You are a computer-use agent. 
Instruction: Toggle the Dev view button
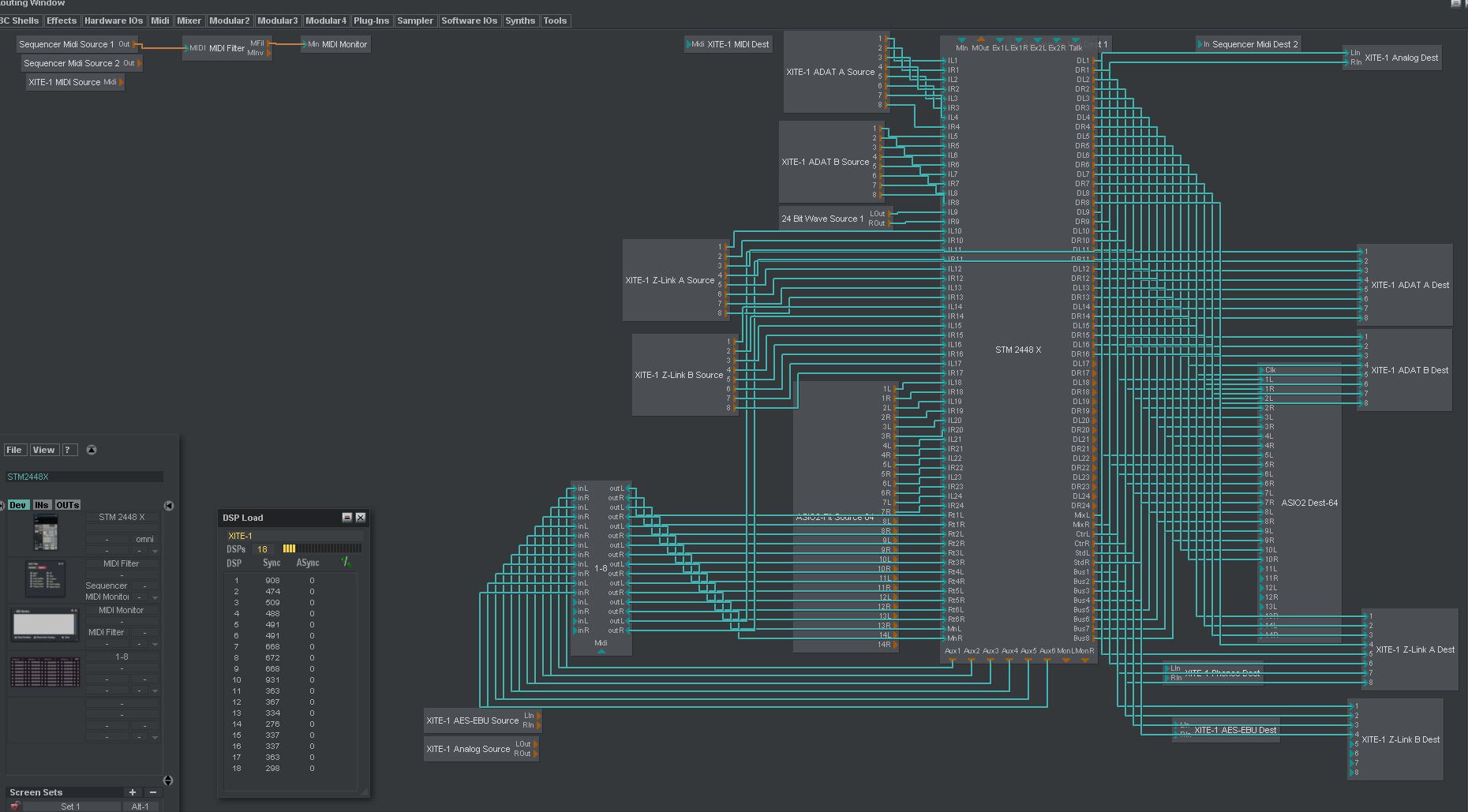click(x=18, y=505)
